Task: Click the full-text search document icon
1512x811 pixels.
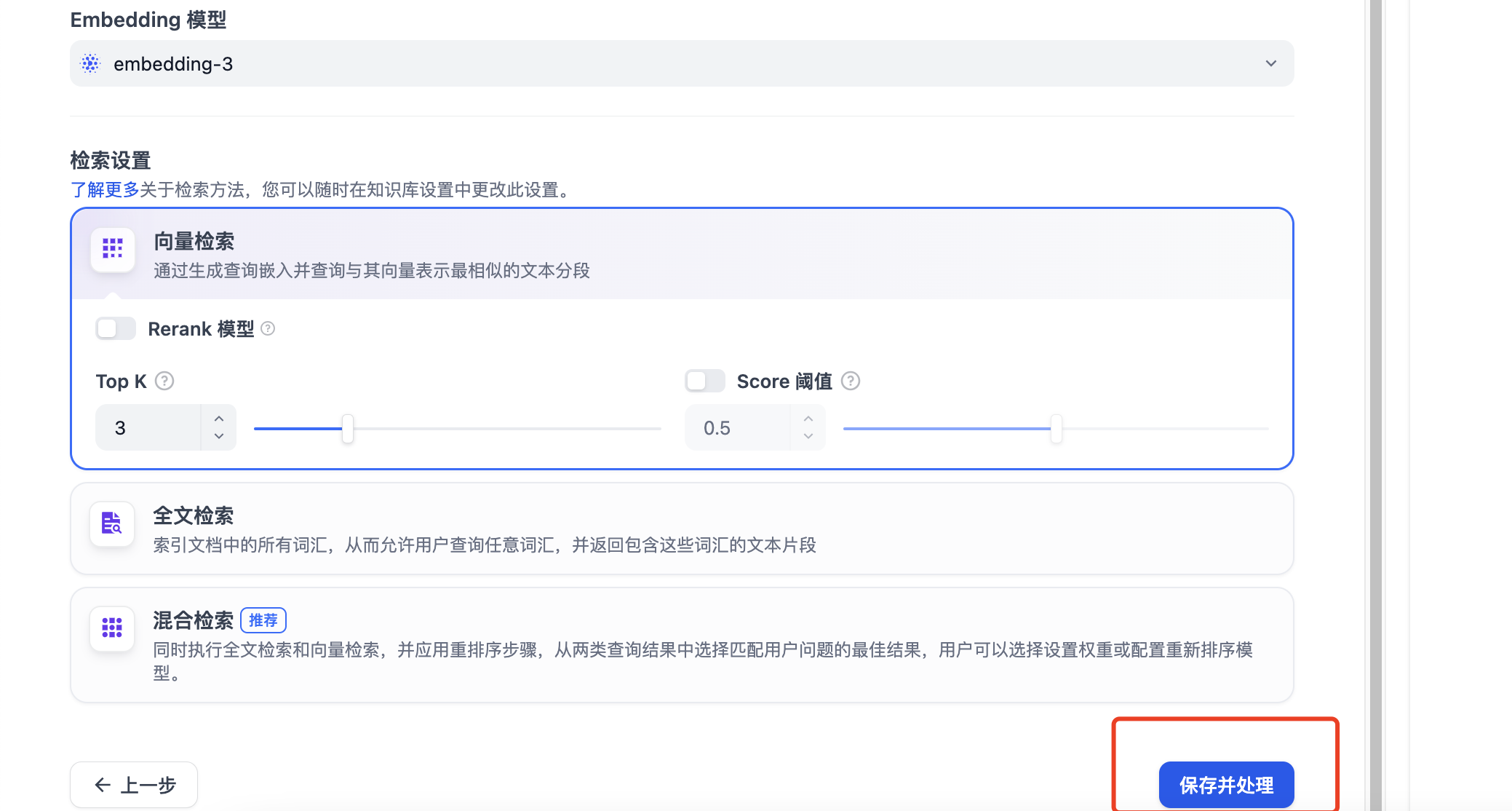Action: [x=112, y=523]
